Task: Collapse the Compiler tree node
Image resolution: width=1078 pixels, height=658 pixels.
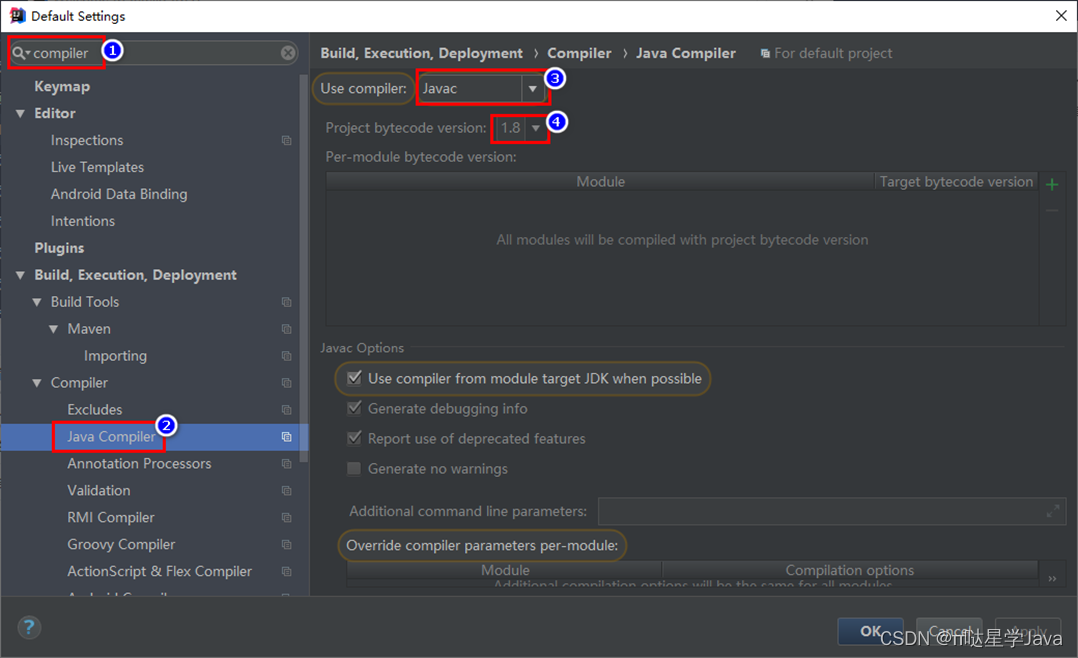Action: click(x=36, y=382)
